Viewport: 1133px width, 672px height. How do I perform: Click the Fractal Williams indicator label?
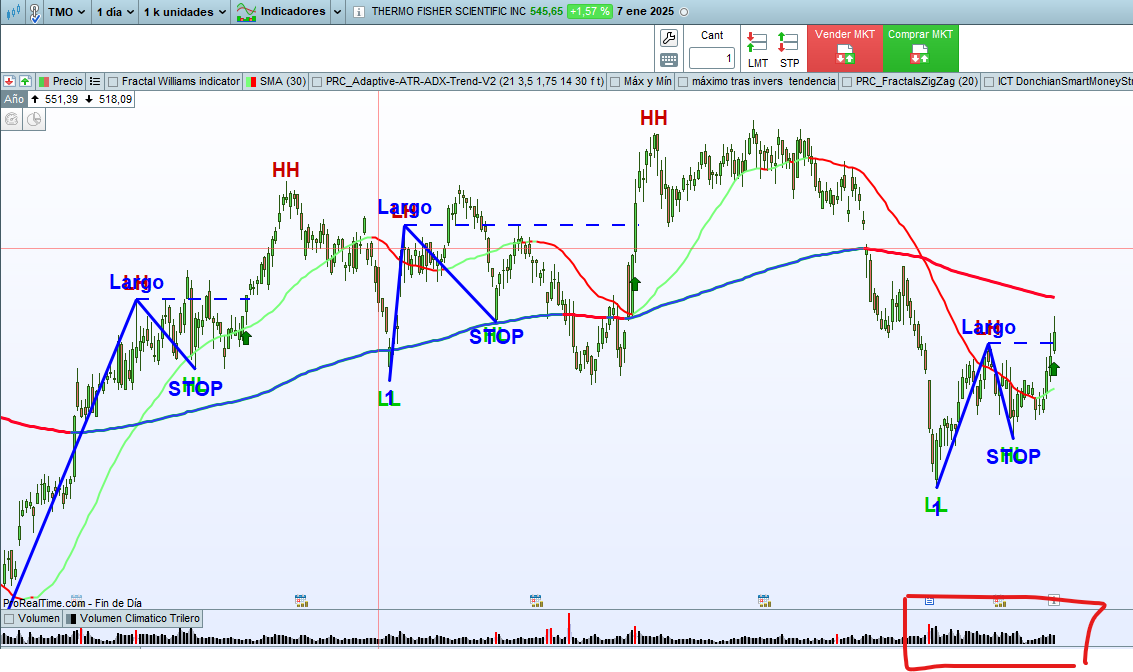click(181, 82)
